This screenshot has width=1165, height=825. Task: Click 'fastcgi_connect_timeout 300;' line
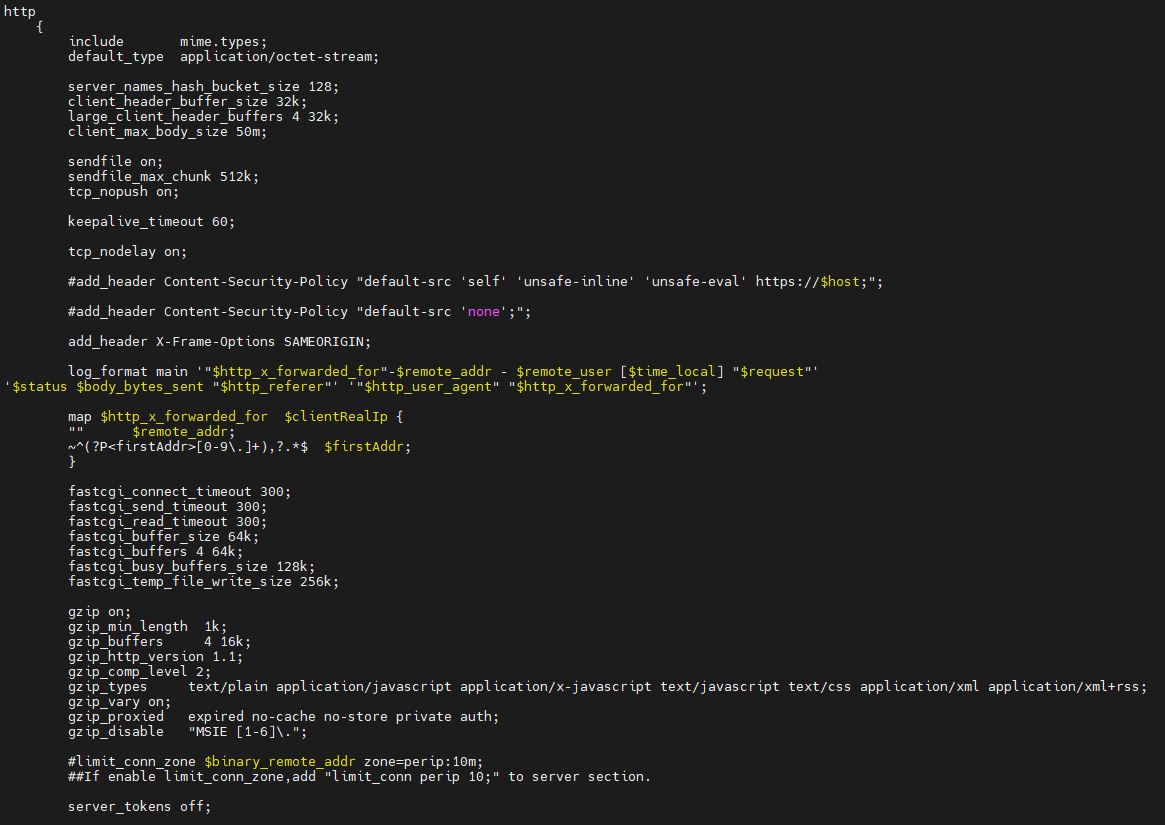point(180,492)
